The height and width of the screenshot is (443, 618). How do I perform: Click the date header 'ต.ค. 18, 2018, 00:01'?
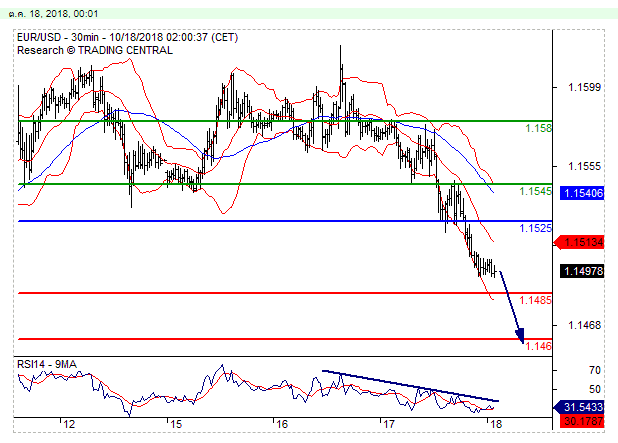pyautogui.click(x=53, y=14)
